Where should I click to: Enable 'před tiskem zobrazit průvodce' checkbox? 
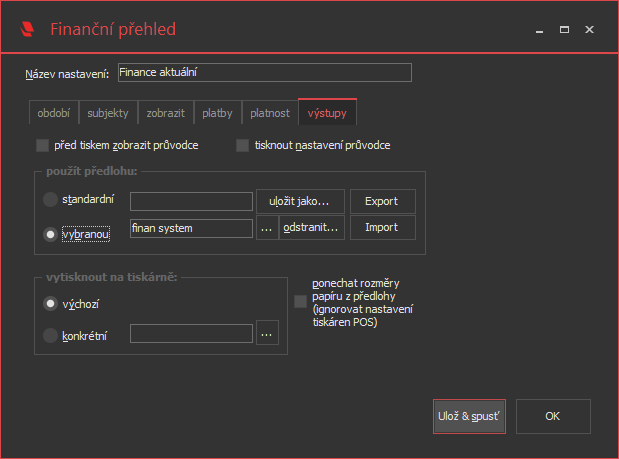click(x=42, y=145)
